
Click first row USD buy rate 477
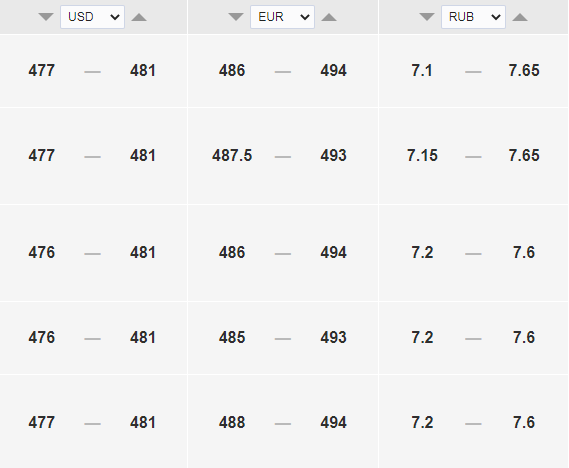click(42, 70)
